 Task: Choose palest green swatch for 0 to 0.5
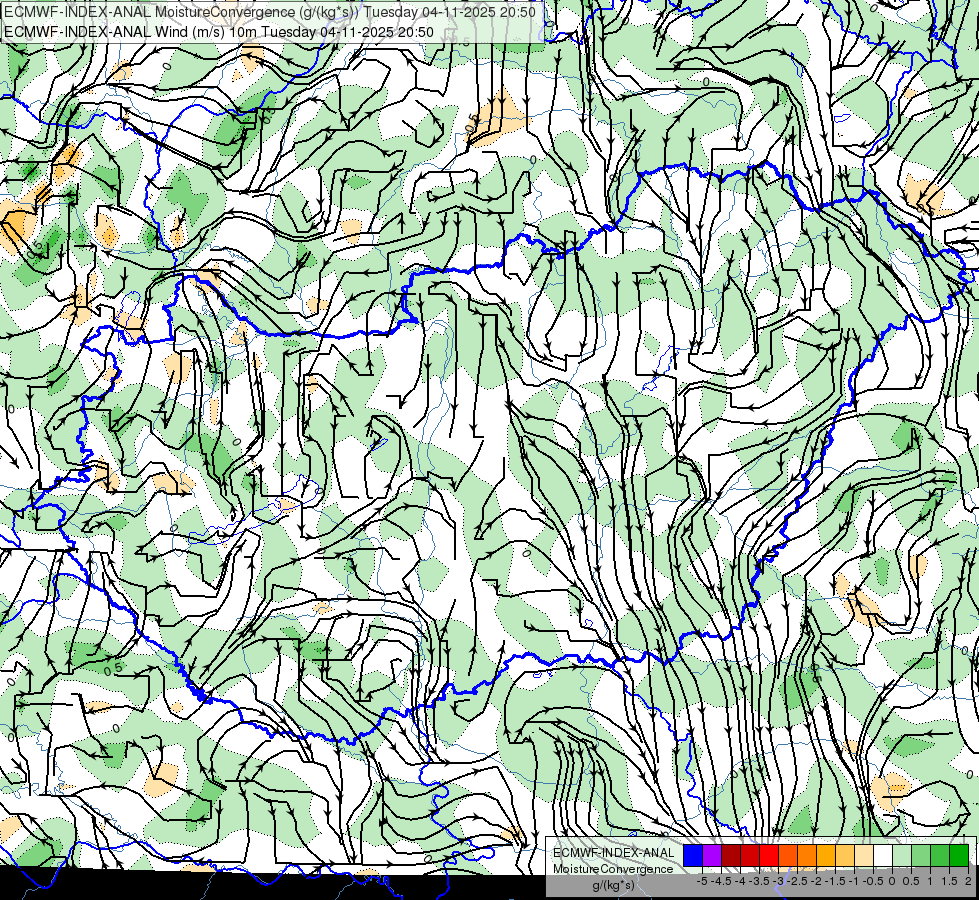[902, 856]
